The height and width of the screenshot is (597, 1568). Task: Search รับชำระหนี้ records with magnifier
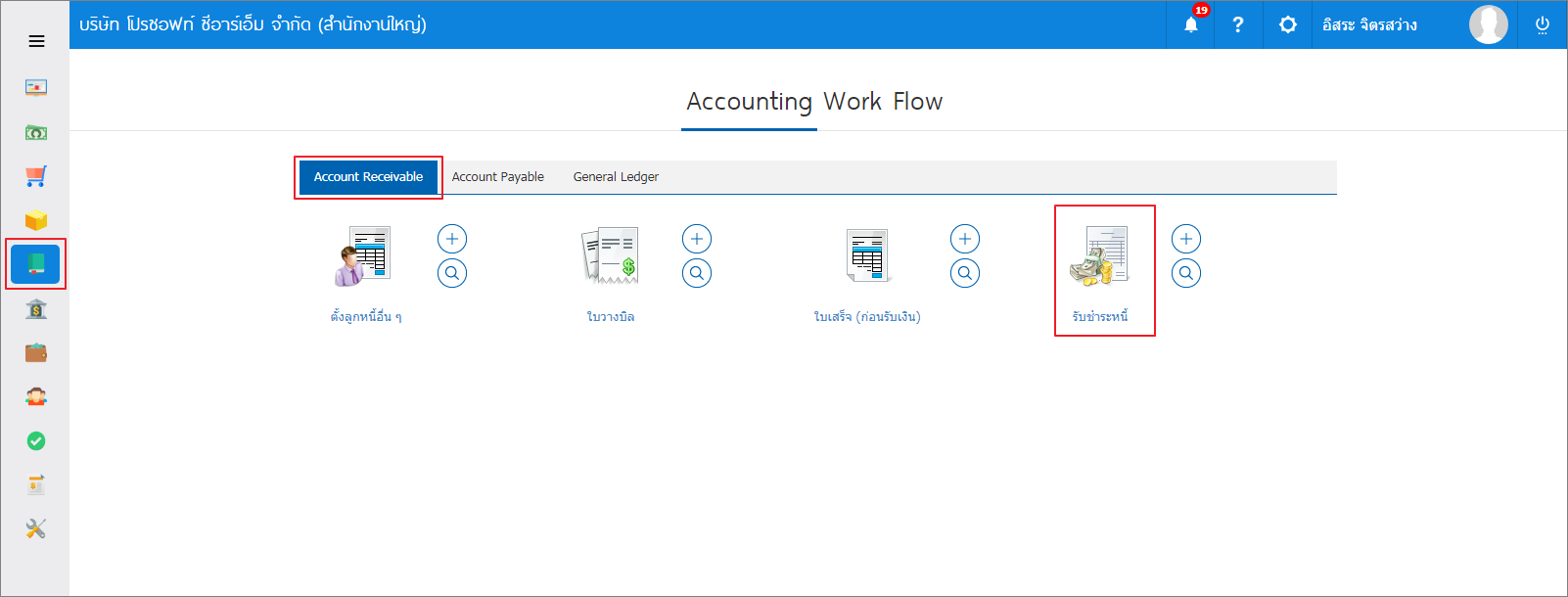(x=1186, y=273)
